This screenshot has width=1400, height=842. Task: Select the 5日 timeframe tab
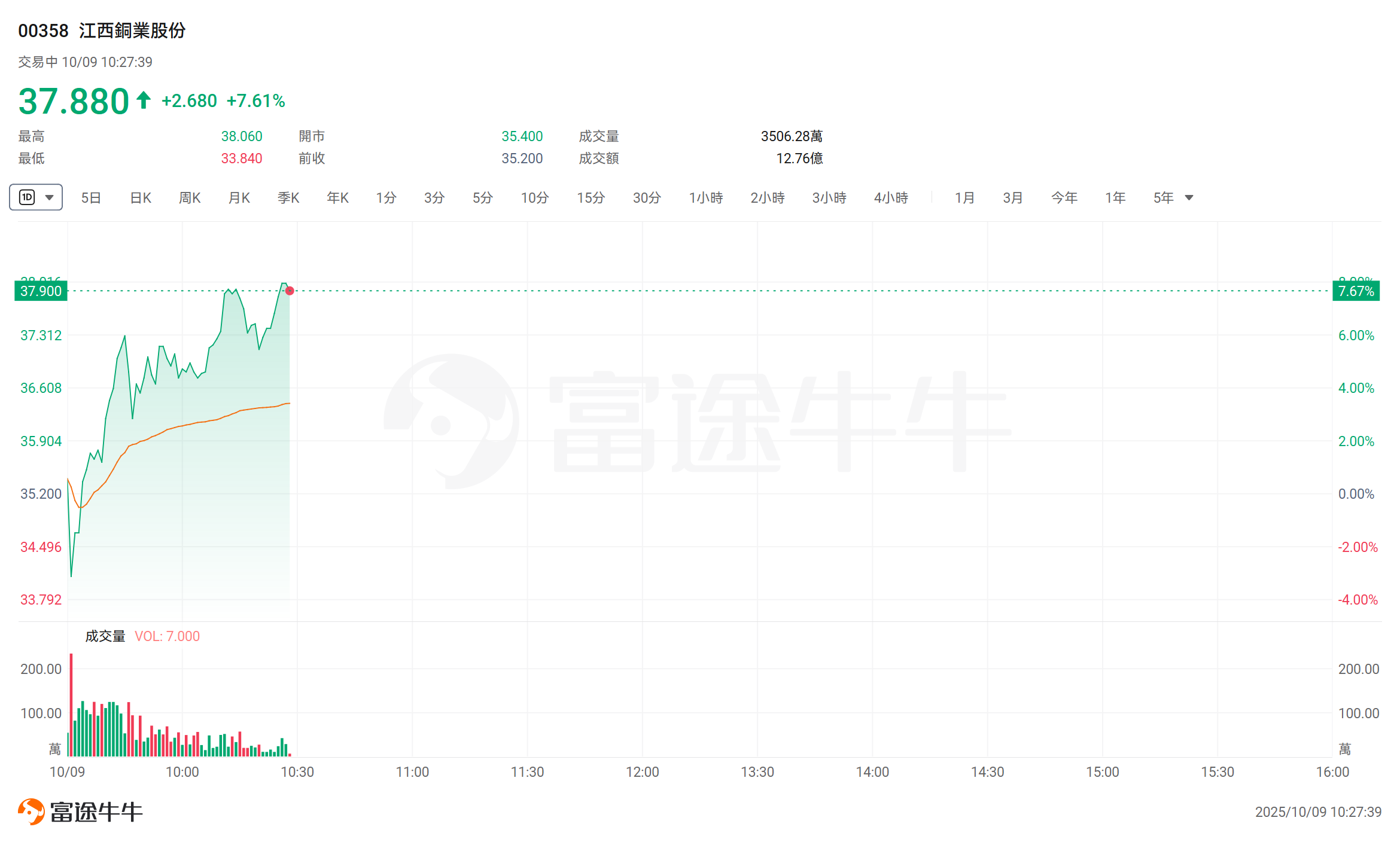tap(91, 198)
